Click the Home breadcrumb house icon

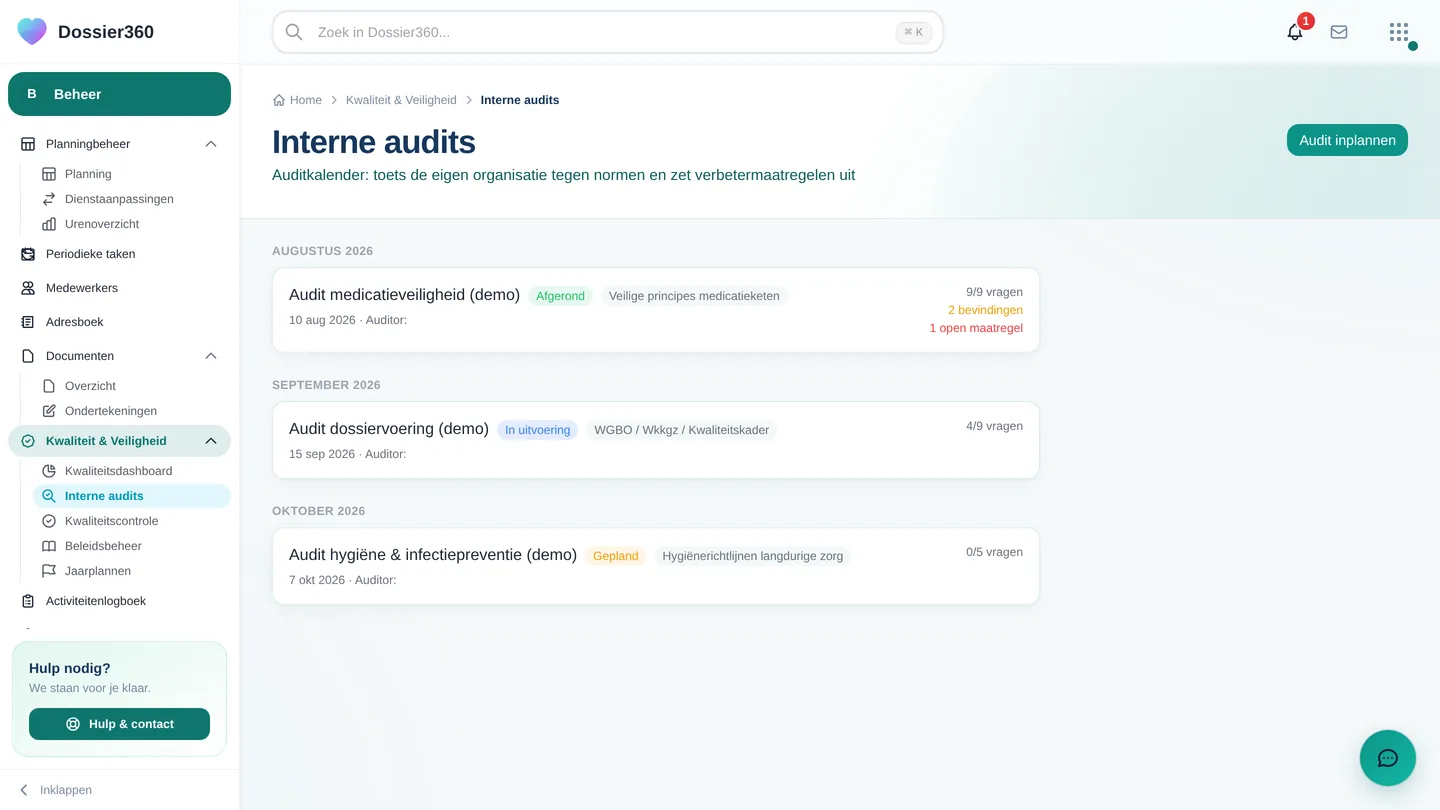279,100
